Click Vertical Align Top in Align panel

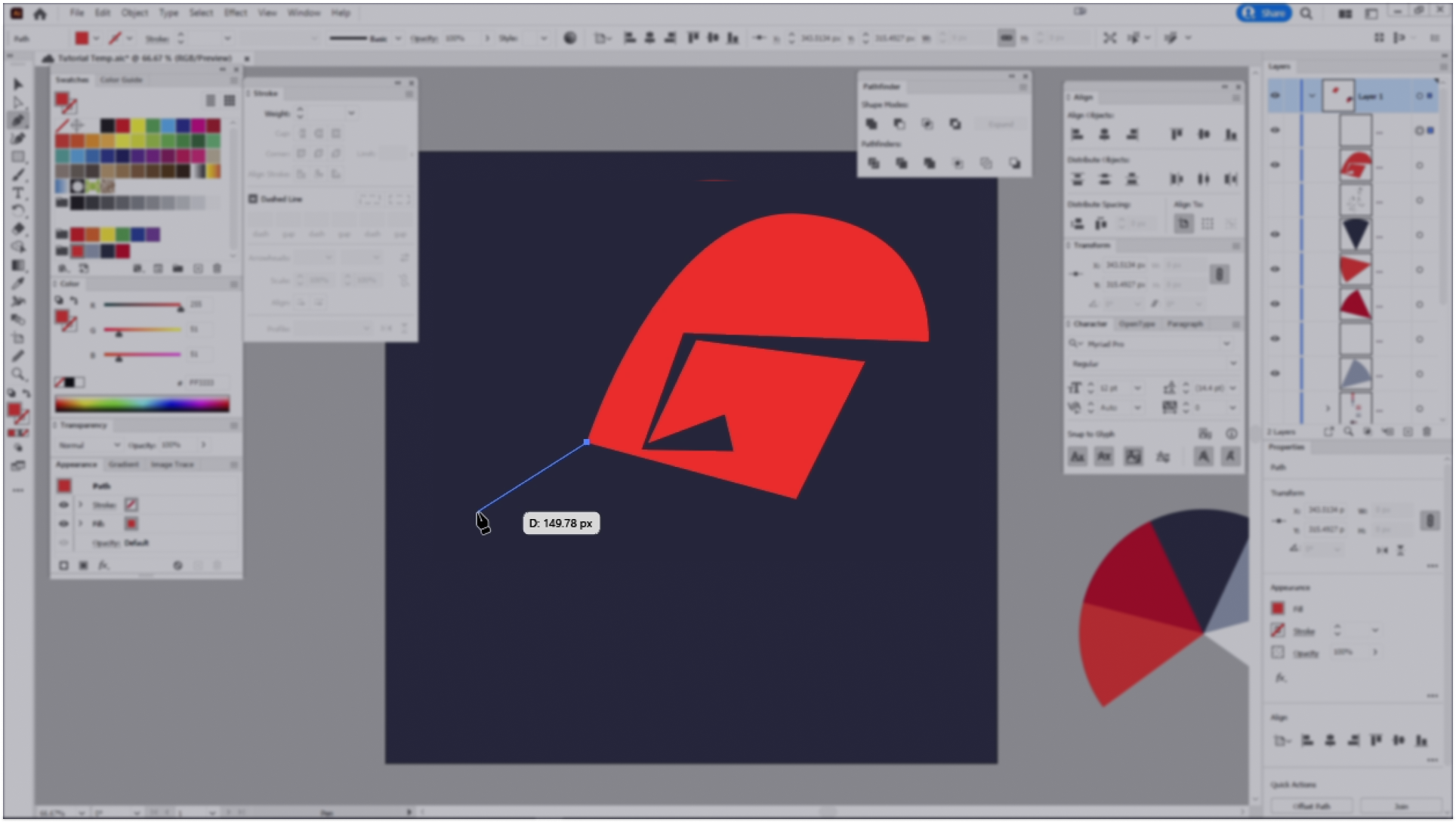[x=1177, y=134]
